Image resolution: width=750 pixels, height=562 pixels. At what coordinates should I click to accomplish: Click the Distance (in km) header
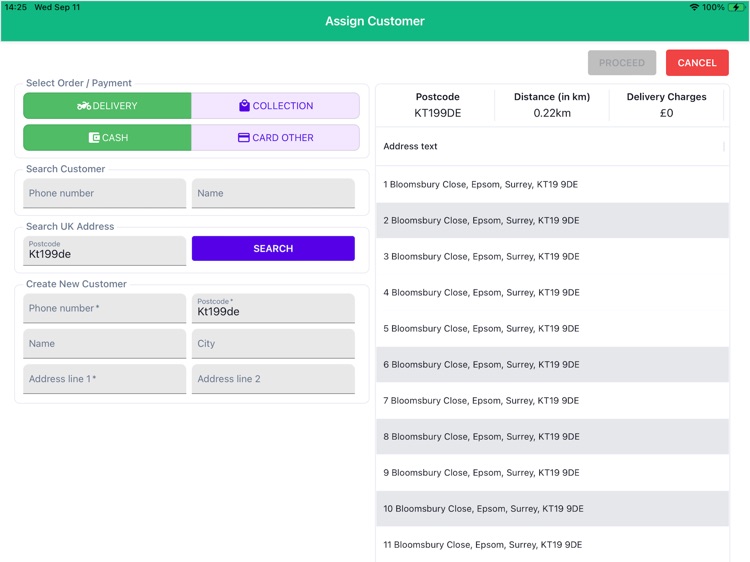click(552, 97)
